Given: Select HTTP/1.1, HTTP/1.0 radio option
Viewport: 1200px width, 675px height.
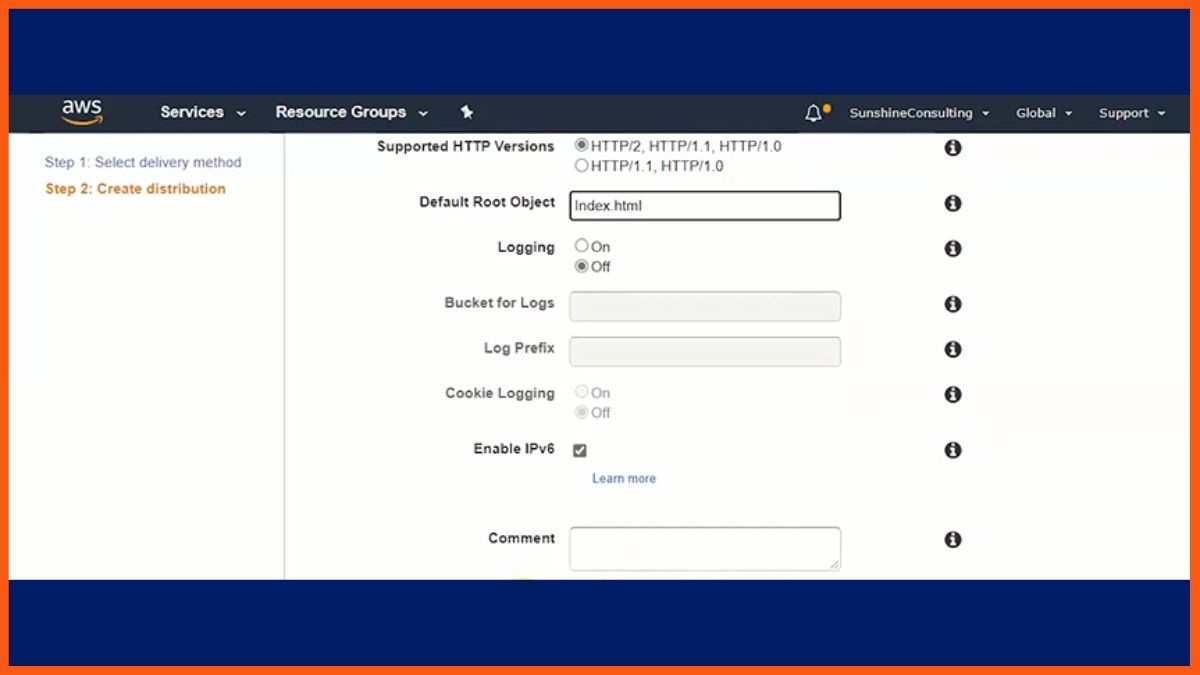Looking at the screenshot, I should 582,166.
